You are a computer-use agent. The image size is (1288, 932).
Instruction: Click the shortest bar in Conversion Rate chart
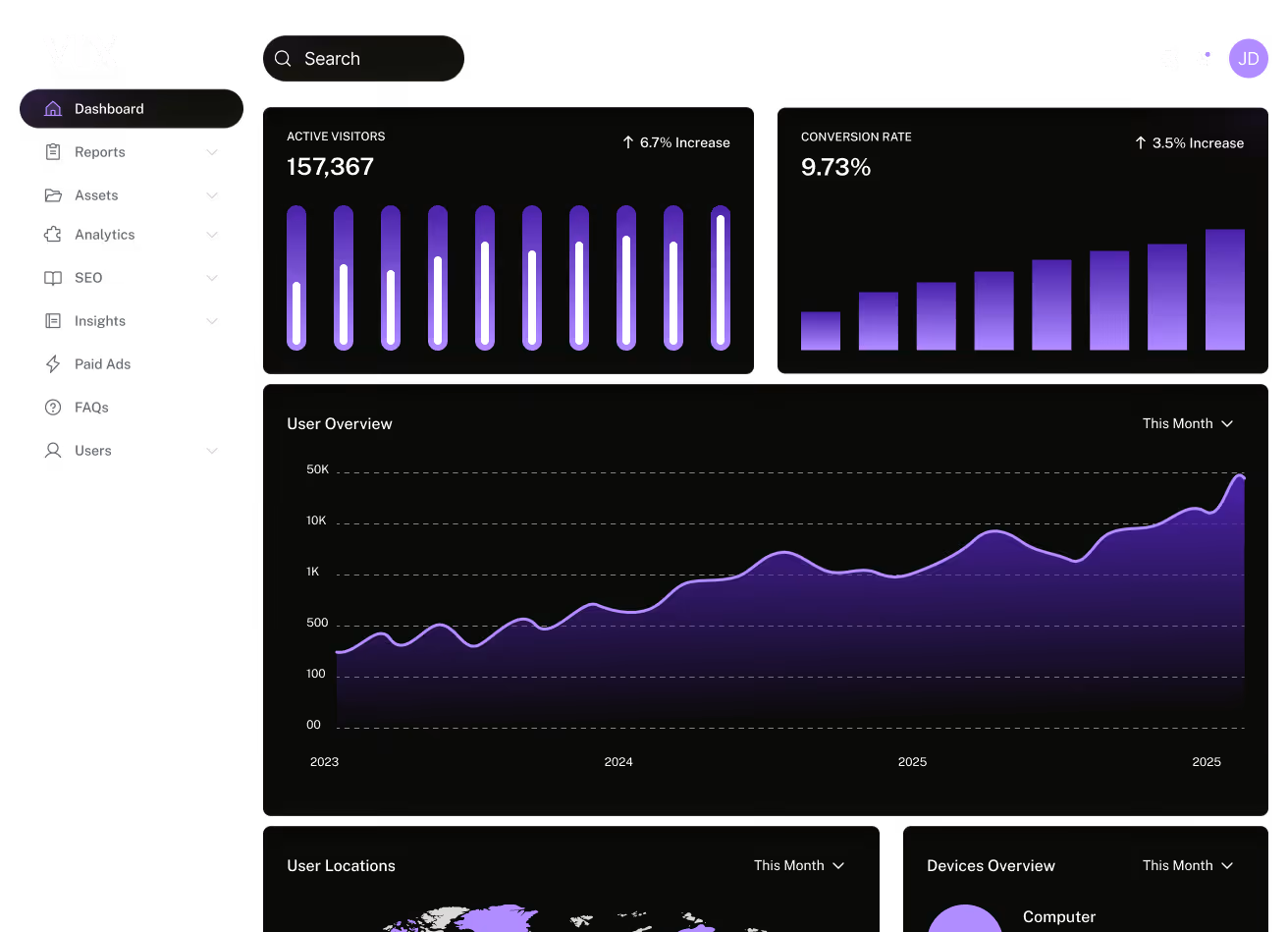[x=821, y=331]
